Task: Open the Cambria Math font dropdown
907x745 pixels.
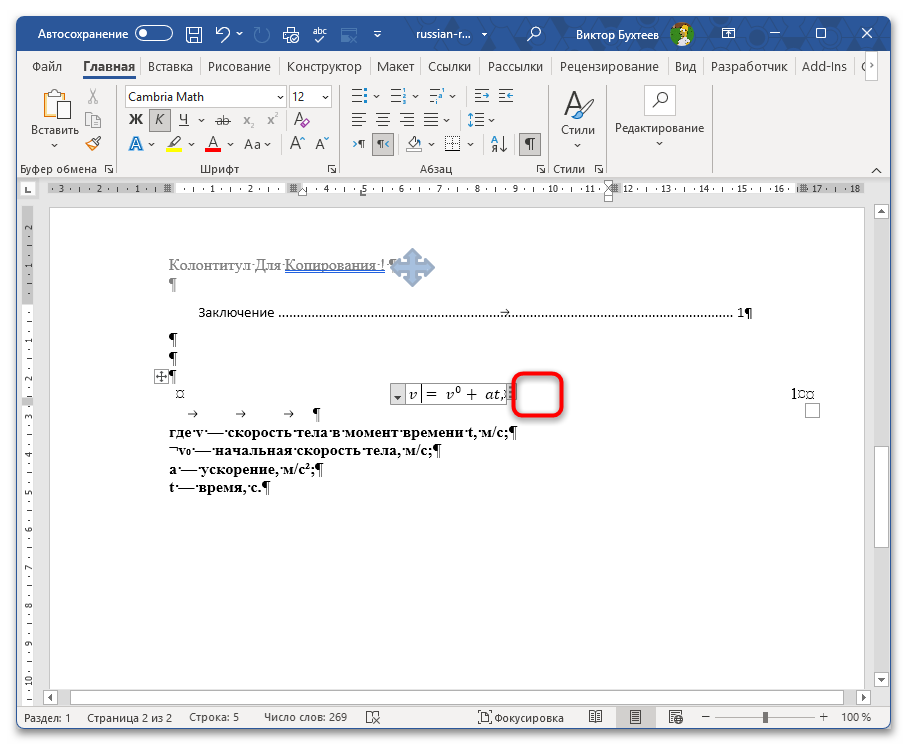Action: coord(280,97)
